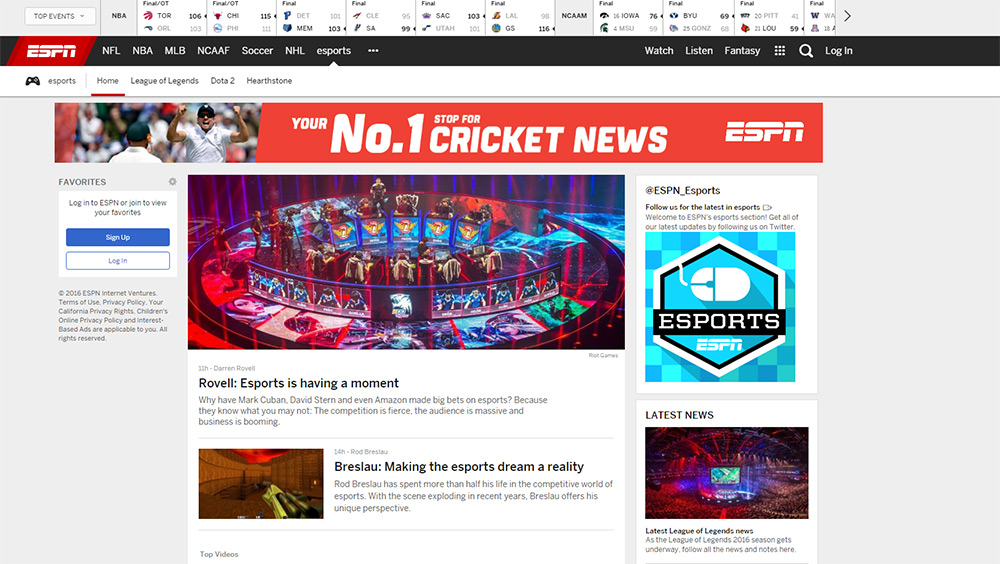1000x564 pixels.
Task: Click the esports gamepad icon
Action: (x=33, y=81)
